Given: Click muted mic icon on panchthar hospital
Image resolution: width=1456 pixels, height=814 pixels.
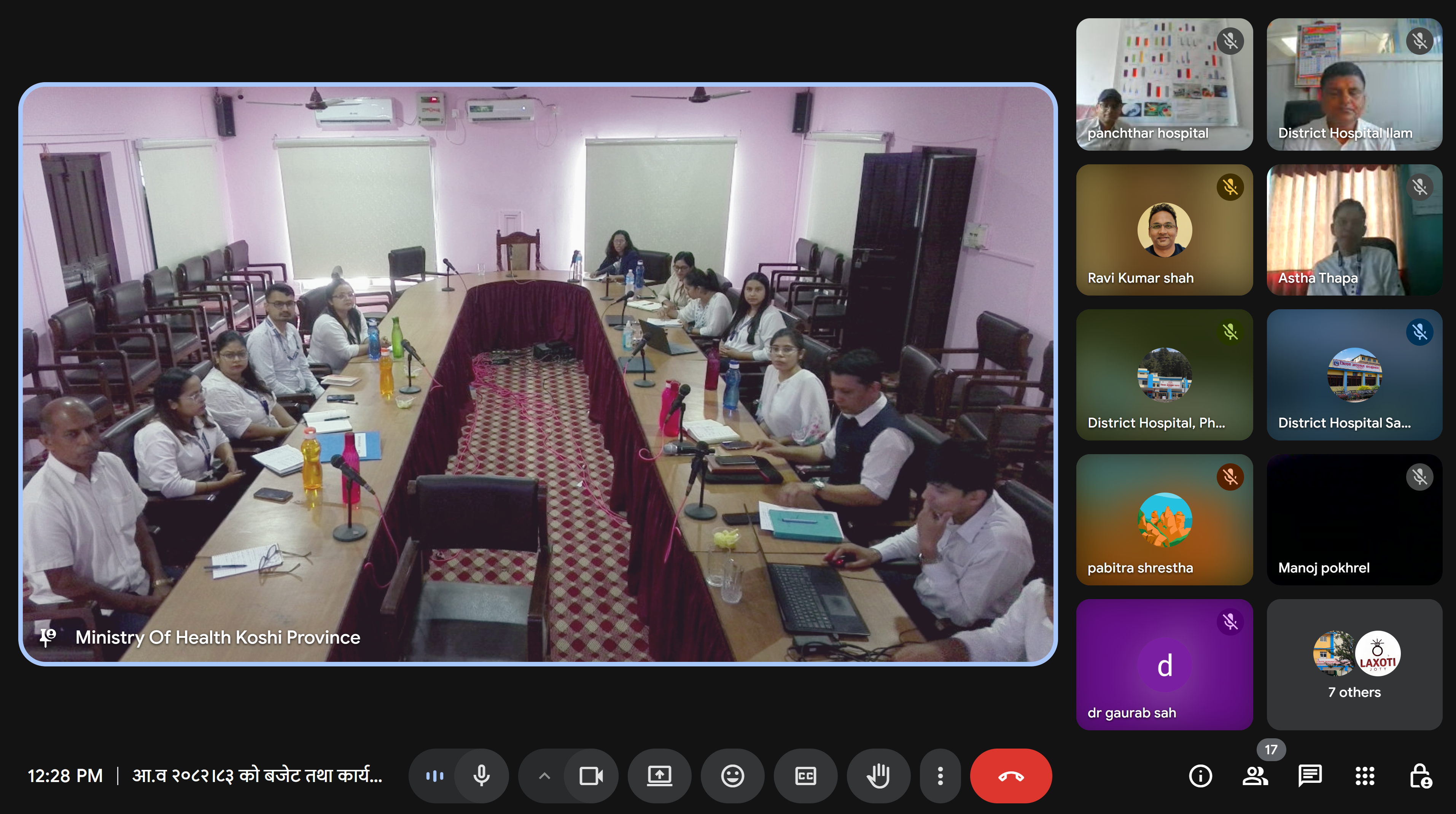Looking at the screenshot, I should tap(1230, 41).
